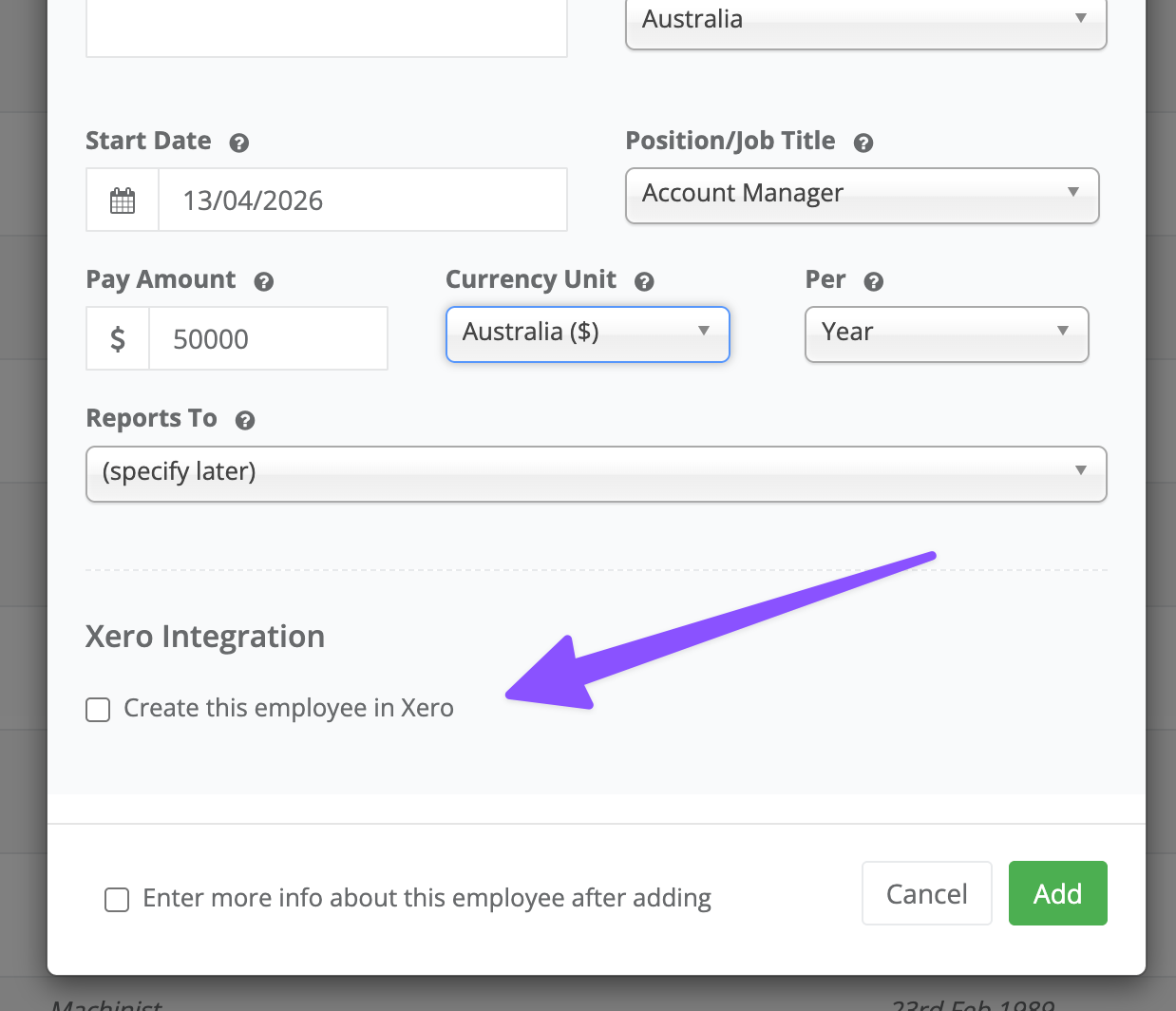Viewport: 1176px width, 1011px height.
Task: Click the help icon beside Per
Action: pyautogui.click(x=874, y=281)
